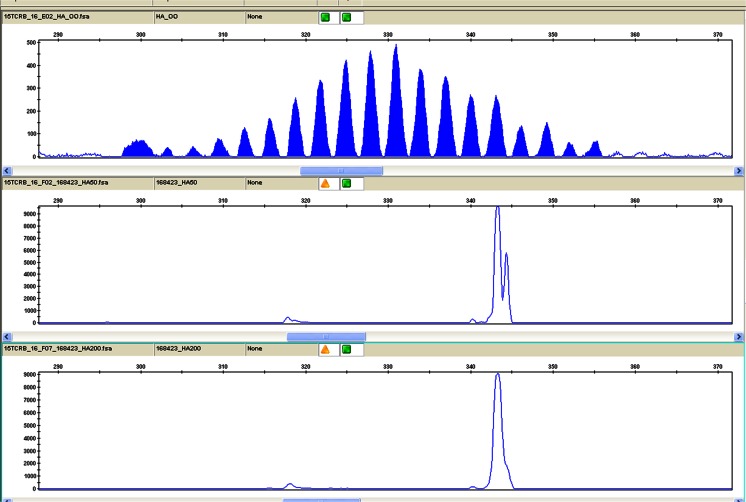The width and height of the screenshot is (746, 502).
Task: Click first green quality square in HA_OO row
Action: click(x=325, y=17)
